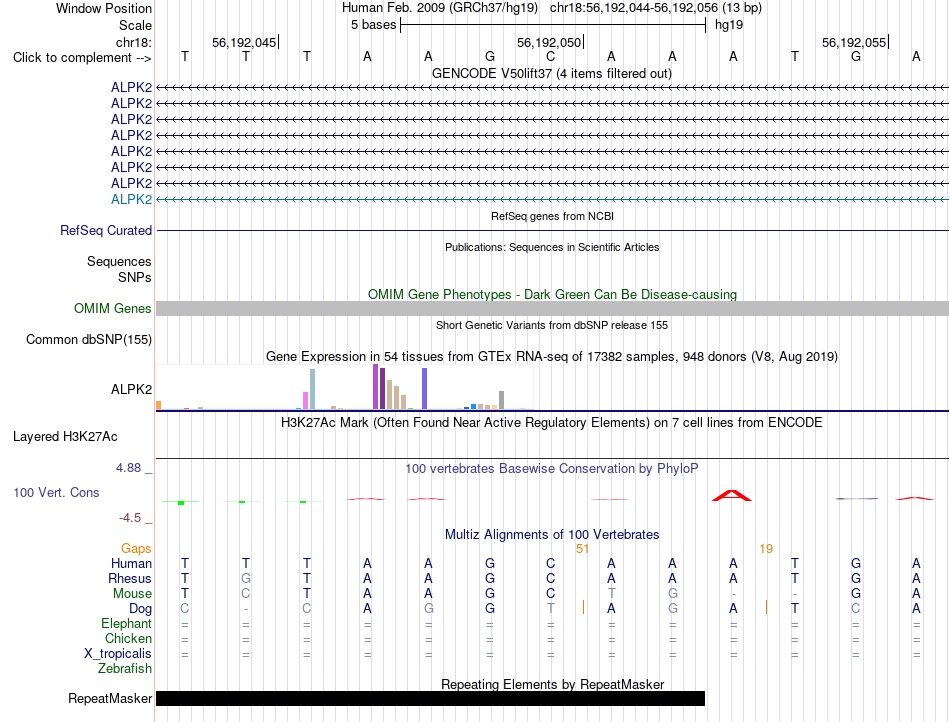Click the Scale label
The image size is (950, 722).
(135, 25)
